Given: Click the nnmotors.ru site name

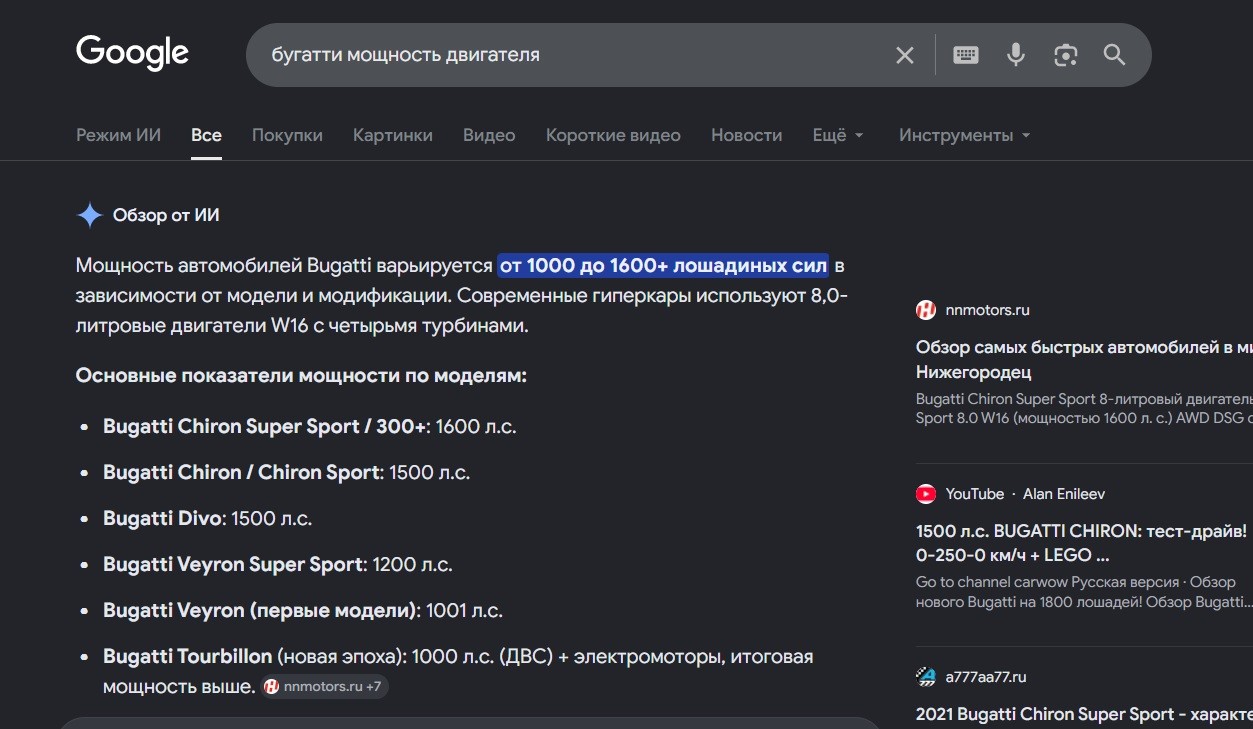Looking at the screenshot, I should 988,310.
